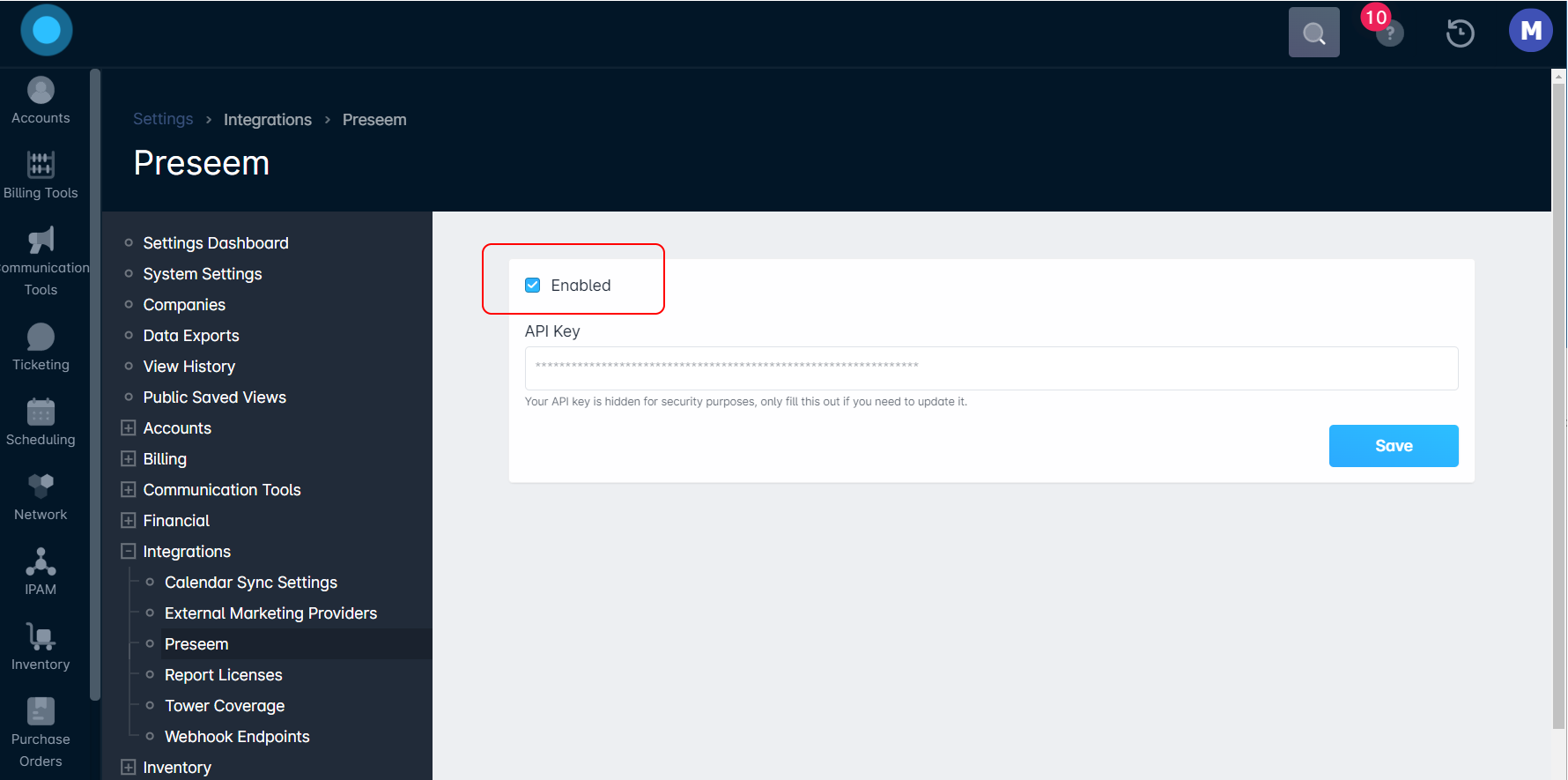The width and height of the screenshot is (1568, 780).
Task: Open Settings Dashboard menu entry
Action: click(216, 242)
